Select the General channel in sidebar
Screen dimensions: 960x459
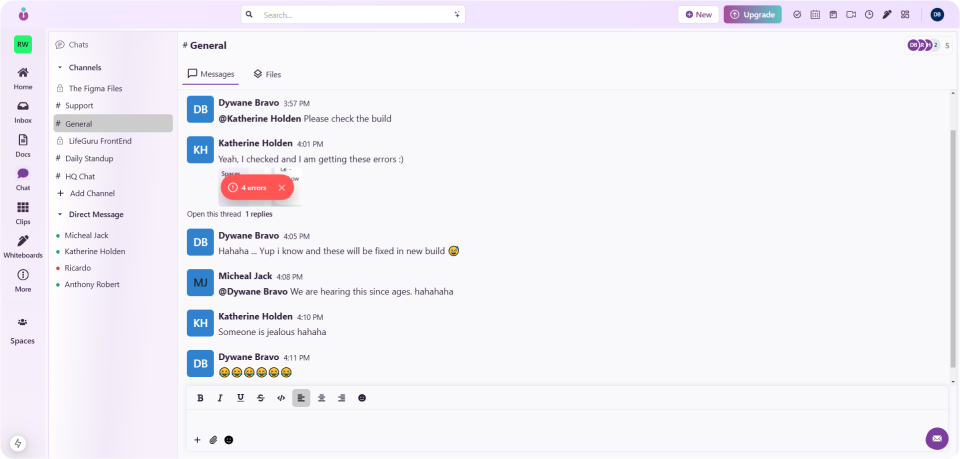[113, 123]
